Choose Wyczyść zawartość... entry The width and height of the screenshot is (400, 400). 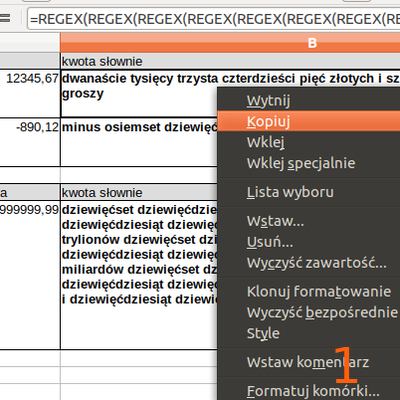(x=309, y=263)
